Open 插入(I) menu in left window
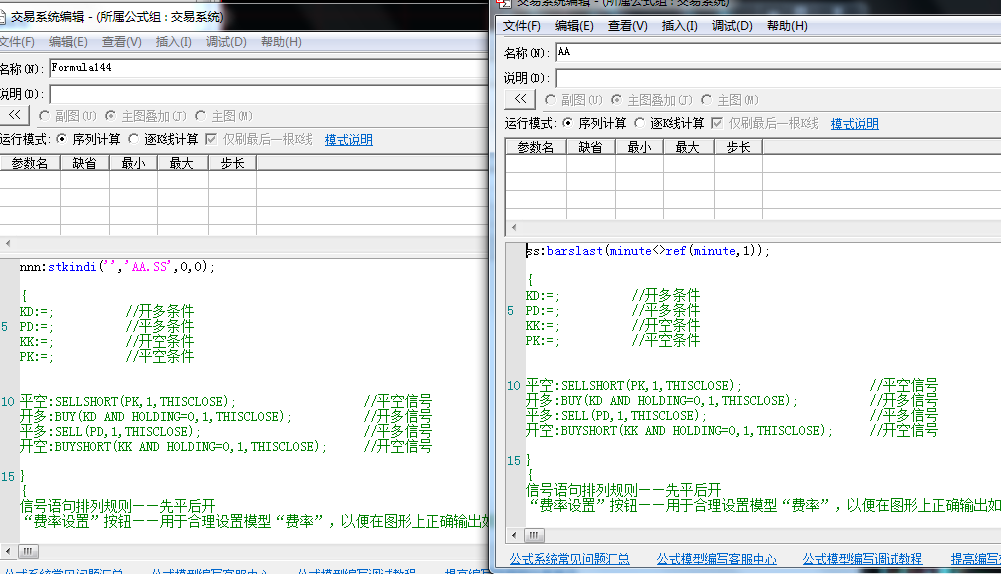Image resolution: width=1001 pixels, height=574 pixels. pyautogui.click(x=174, y=42)
